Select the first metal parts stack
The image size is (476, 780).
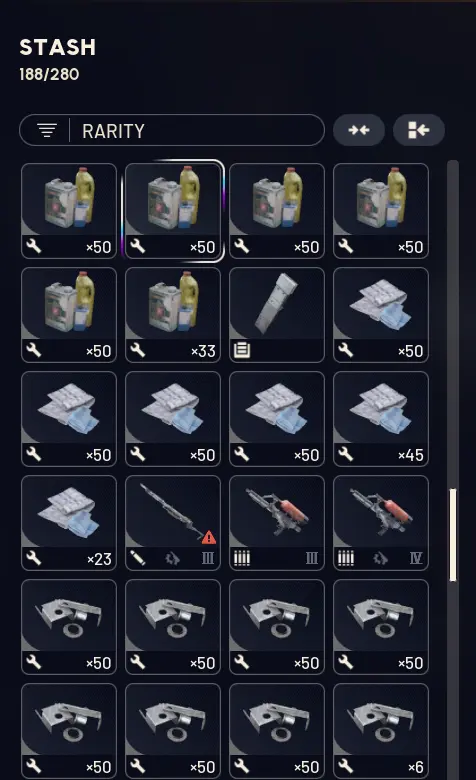(x=69, y=626)
